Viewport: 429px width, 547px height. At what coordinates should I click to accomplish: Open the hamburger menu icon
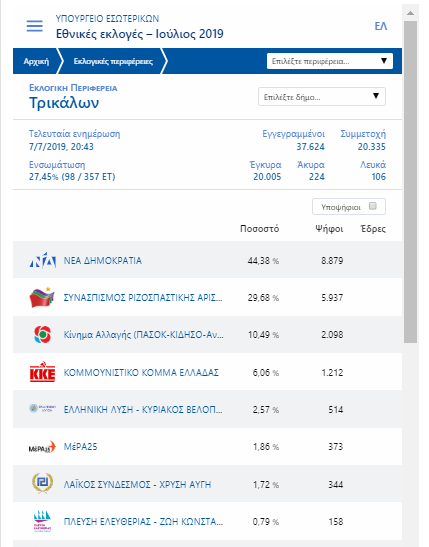pos(35,26)
